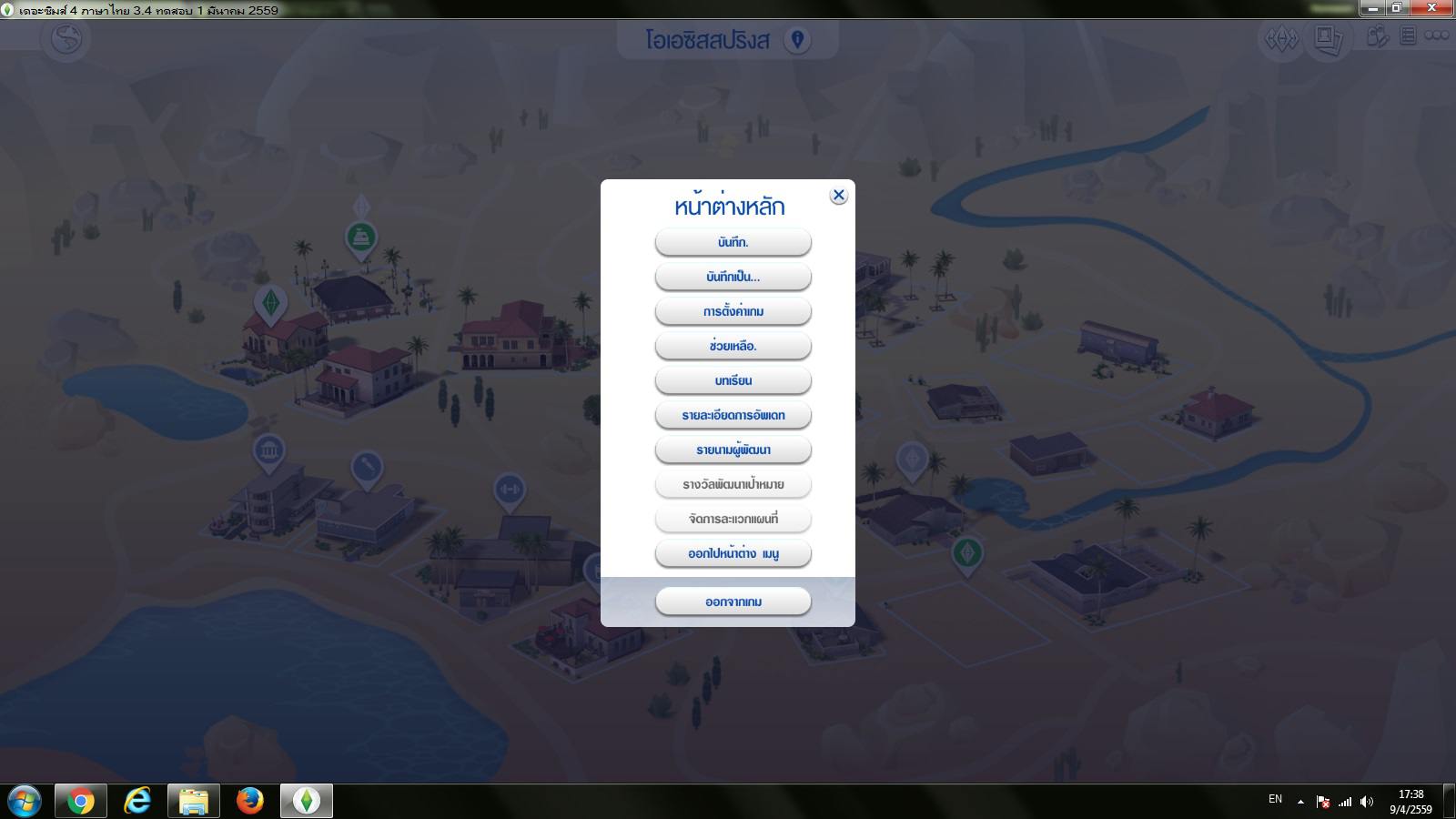Click the empty lot marker above pyramid pin
1456x819 pixels.
click(x=361, y=205)
